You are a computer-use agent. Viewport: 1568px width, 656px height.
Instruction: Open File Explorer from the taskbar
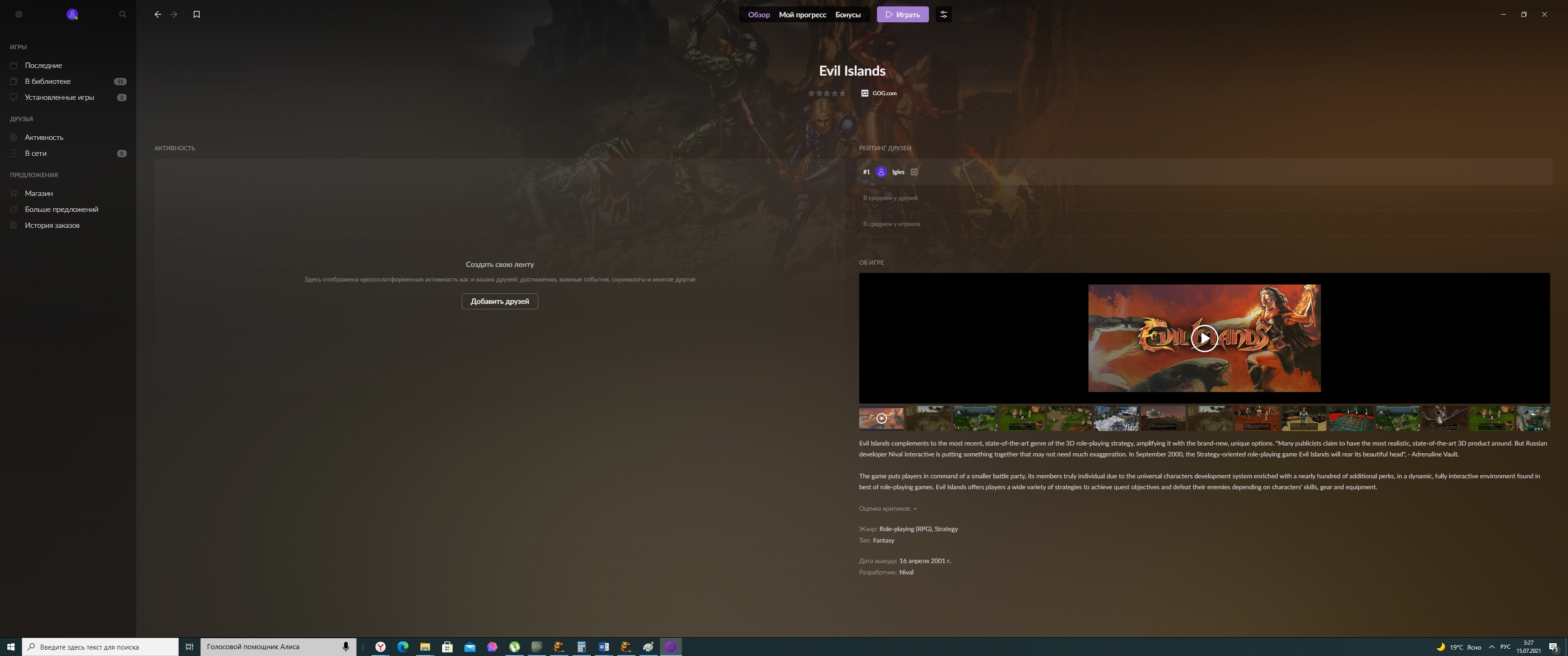[x=425, y=647]
